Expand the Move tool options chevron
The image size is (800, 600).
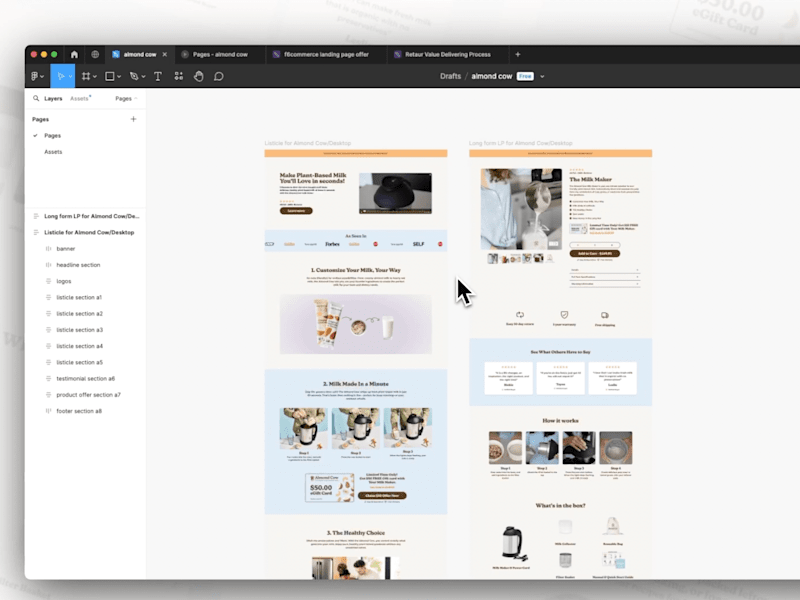click(x=70, y=77)
